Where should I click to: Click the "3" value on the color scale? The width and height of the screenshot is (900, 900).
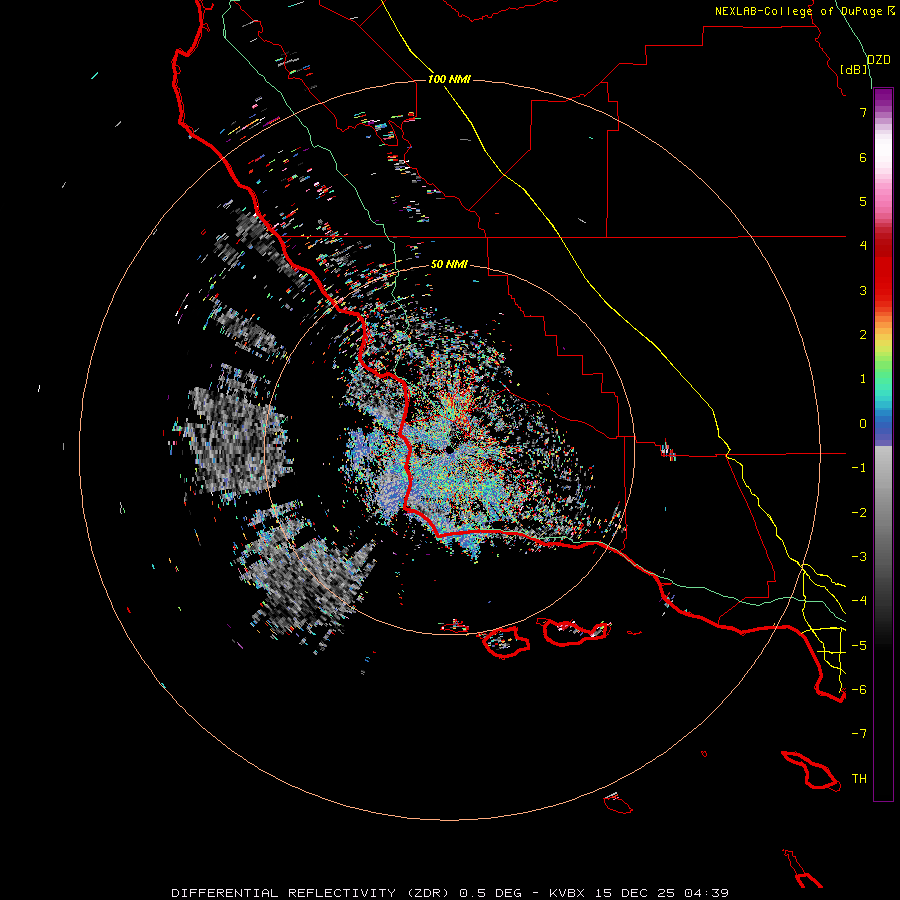tap(863, 290)
